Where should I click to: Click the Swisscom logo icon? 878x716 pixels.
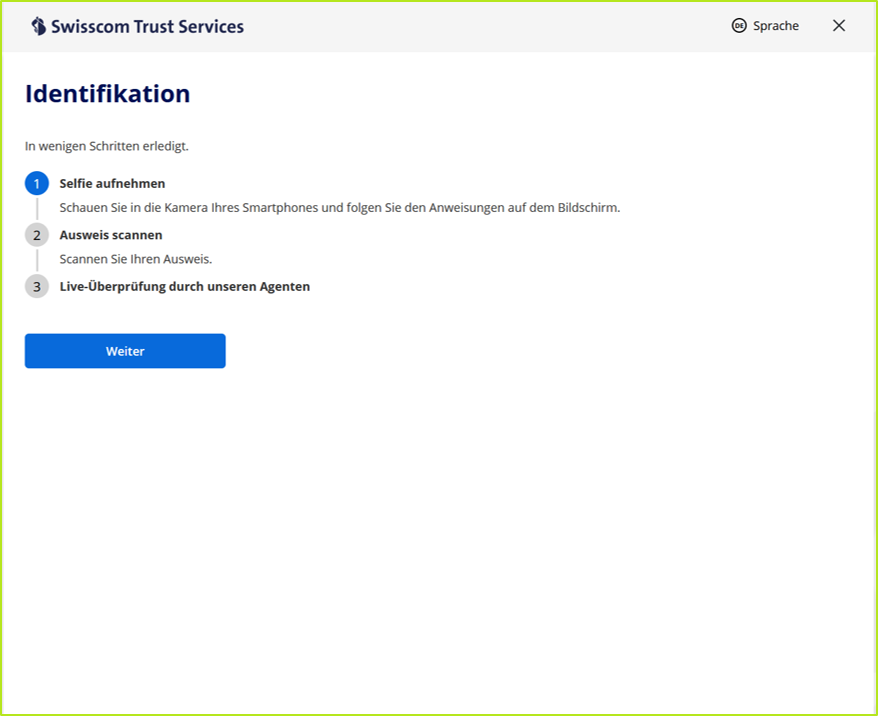pos(38,26)
